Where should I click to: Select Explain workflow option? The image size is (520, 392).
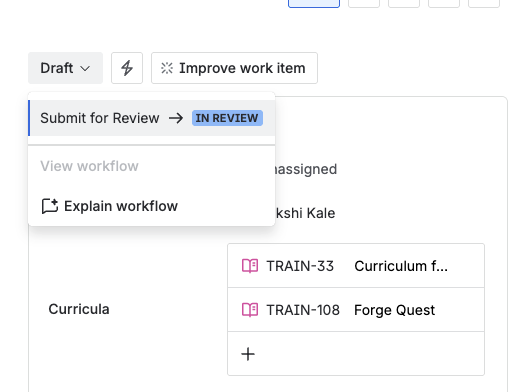[152, 206]
